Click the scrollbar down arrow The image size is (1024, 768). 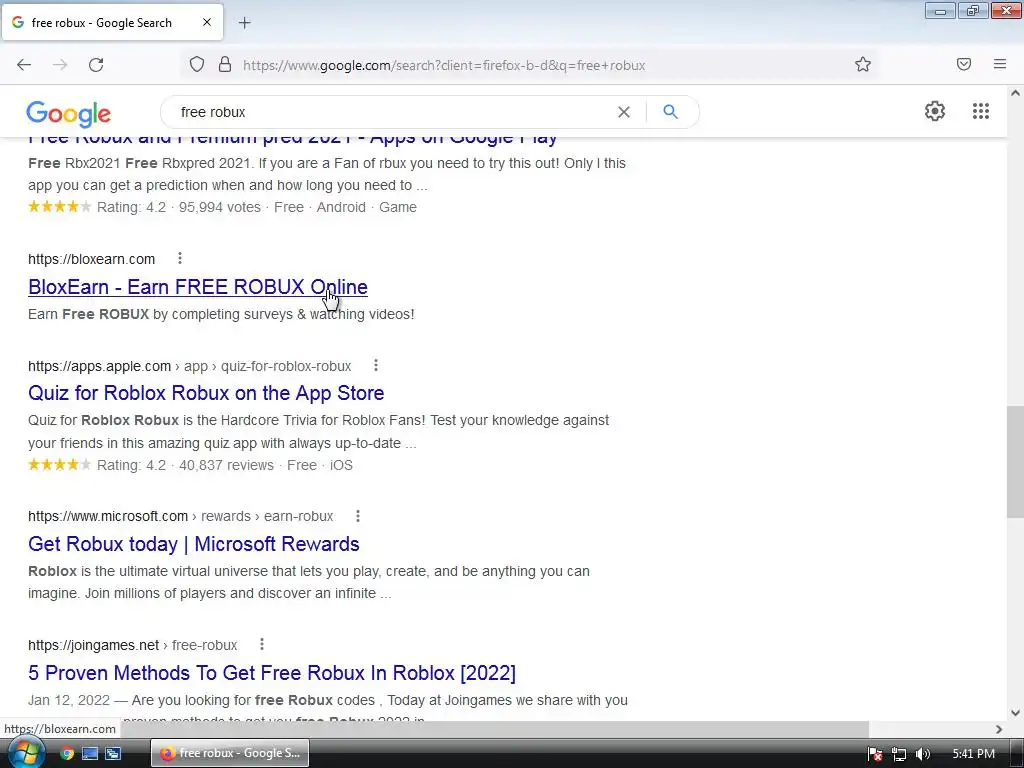click(x=1015, y=713)
